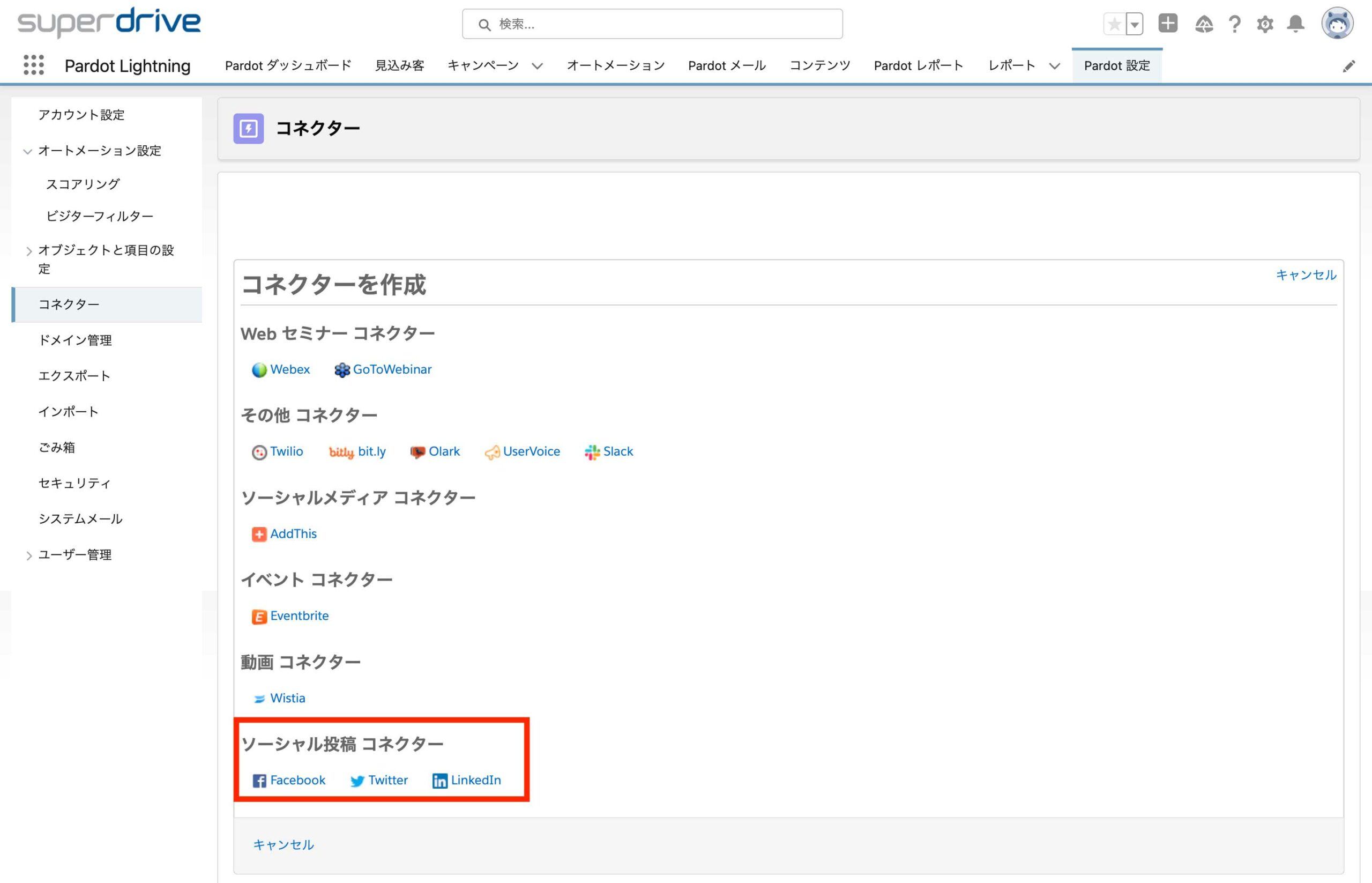The width and height of the screenshot is (1372, 883).
Task: Open the コンテンツ tab
Action: [820, 65]
